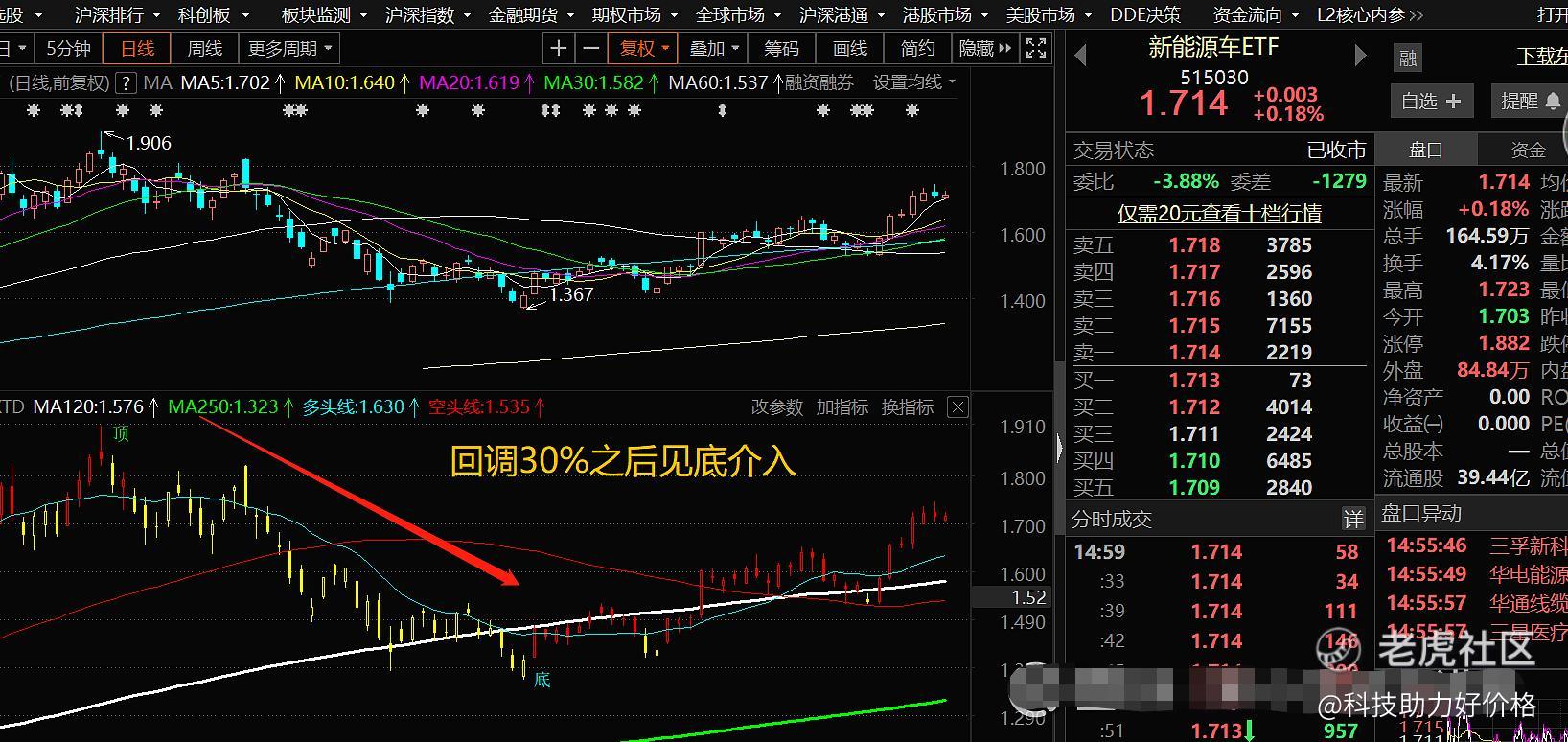Click 多头线:1.630 label
Screen dimensions: 1568x742
tap(354, 407)
